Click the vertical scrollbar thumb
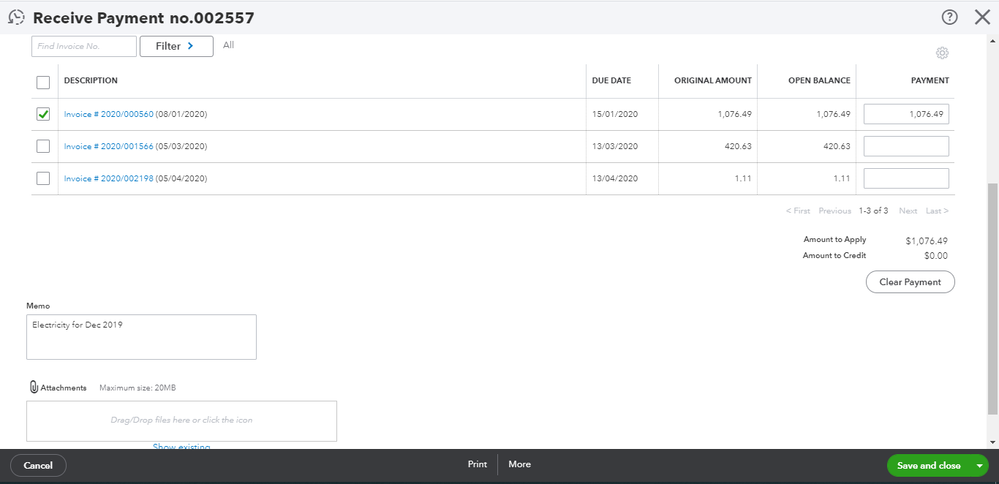The width and height of the screenshot is (999, 484). point(992,300)
